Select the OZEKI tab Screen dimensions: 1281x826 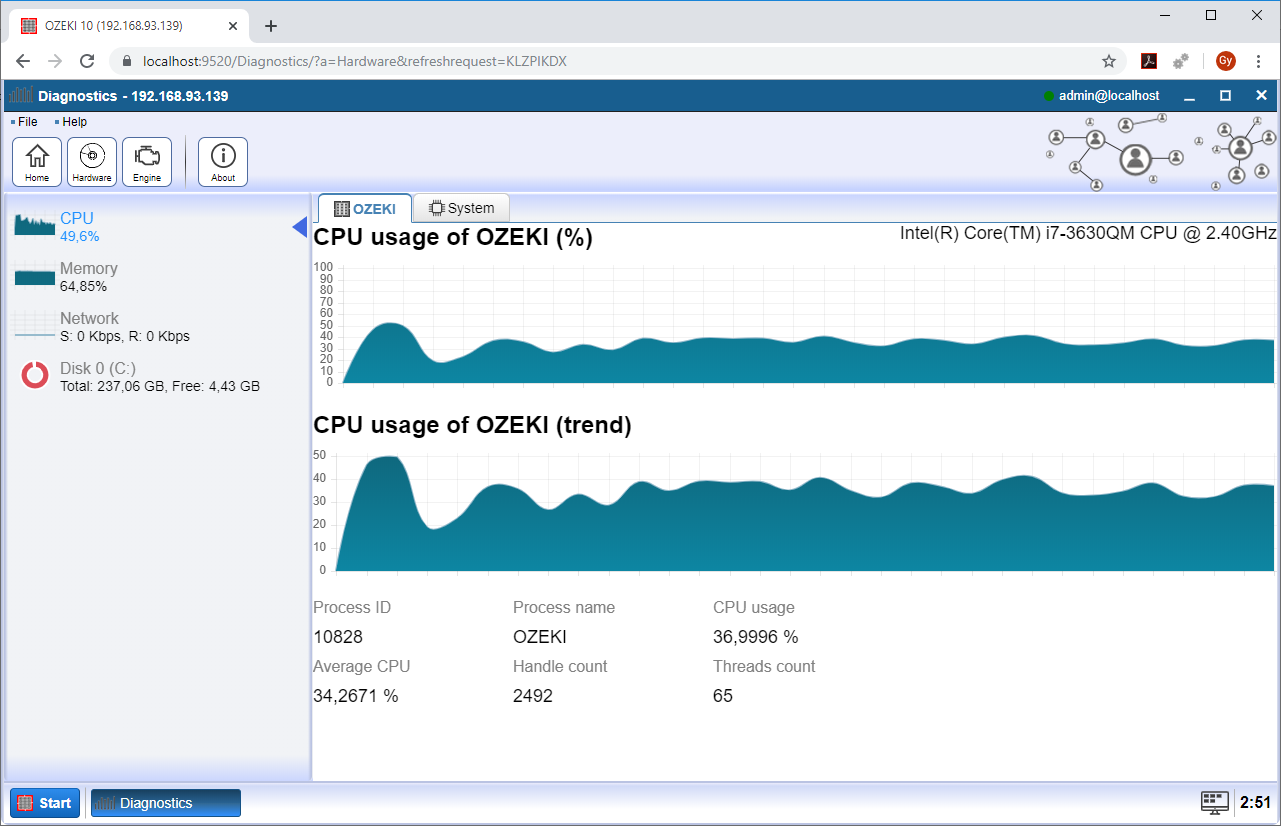point(365,208)
